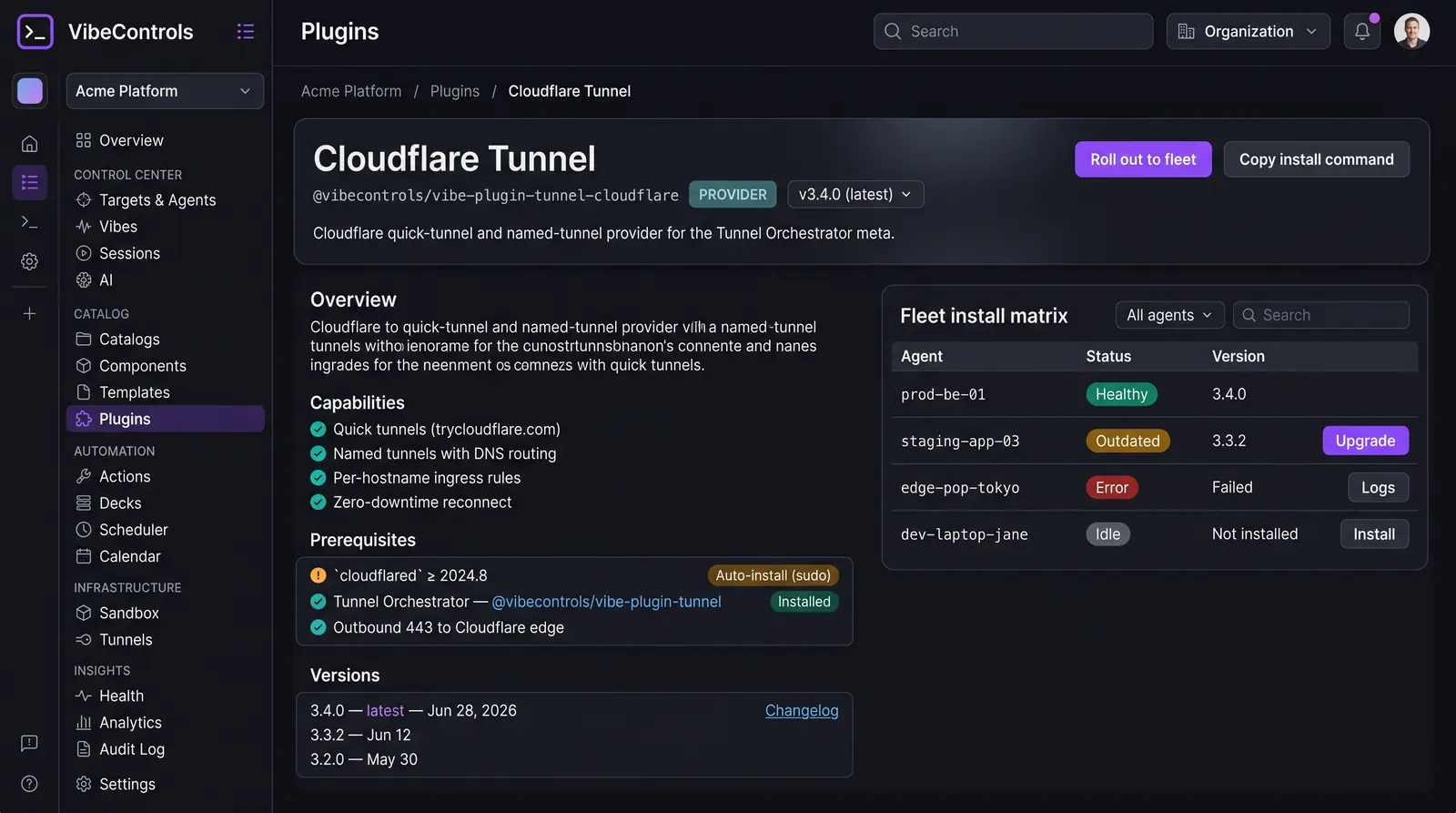Open the Changelog link
Screen dimensions: 1456x813
(802, 711)
